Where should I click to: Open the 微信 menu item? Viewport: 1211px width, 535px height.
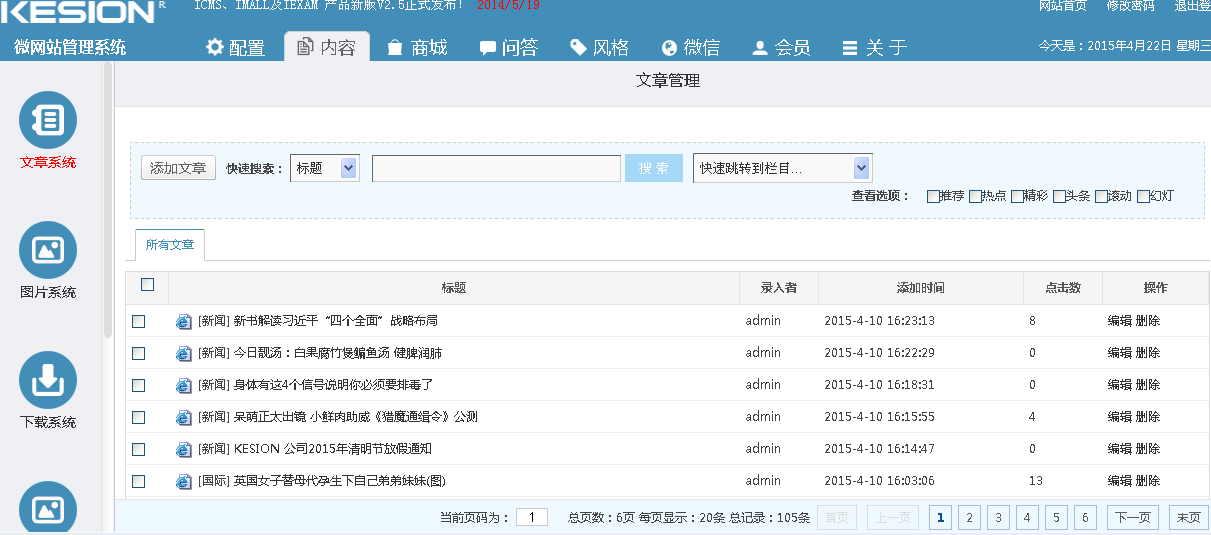coord(690,48)
